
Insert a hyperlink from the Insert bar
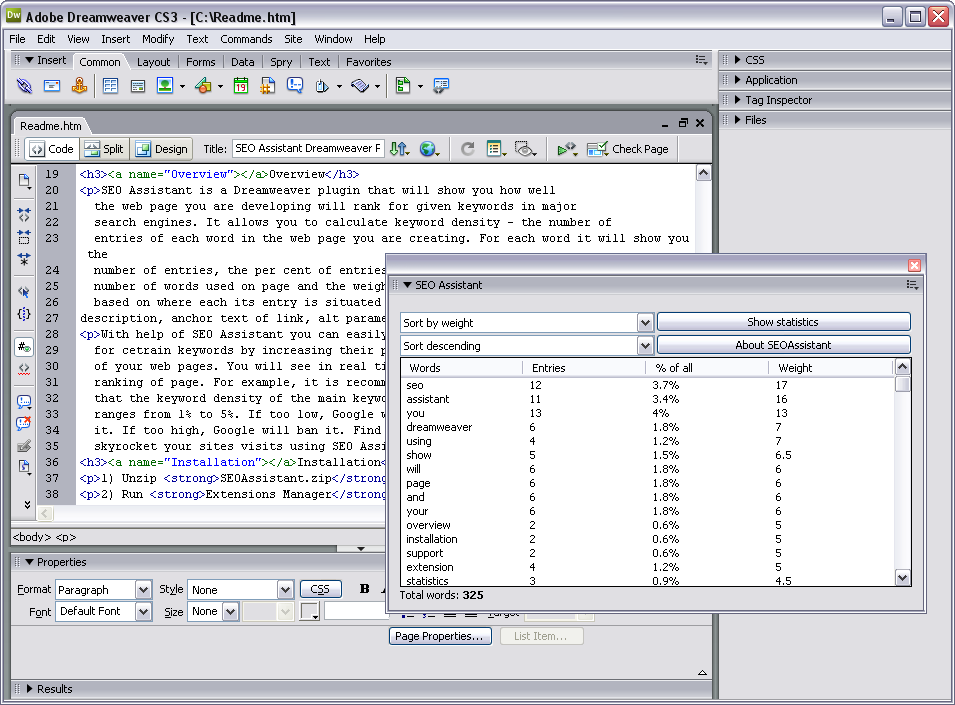(x=24, y=87)
